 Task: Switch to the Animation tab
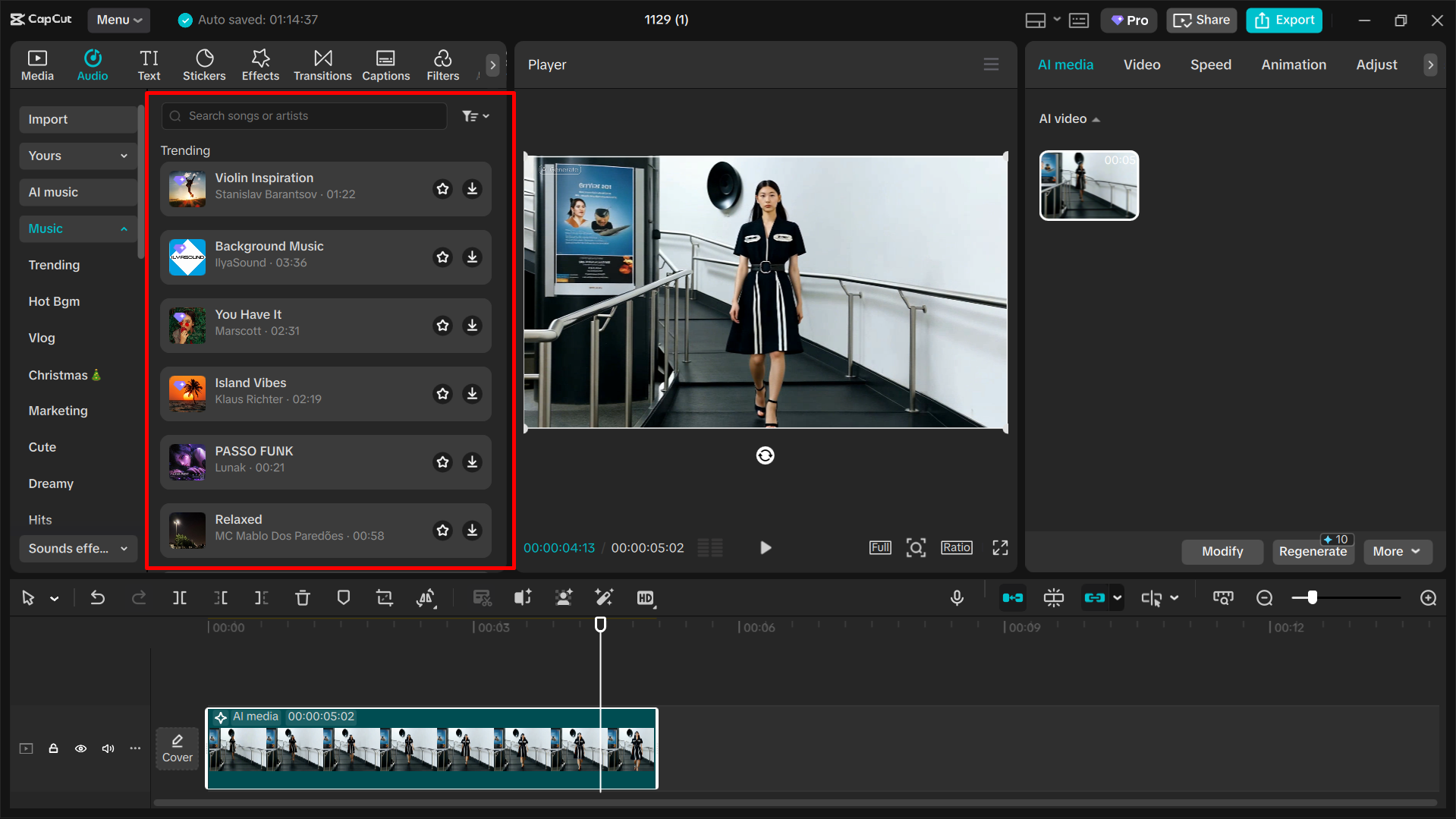[x=1294, y=65]
